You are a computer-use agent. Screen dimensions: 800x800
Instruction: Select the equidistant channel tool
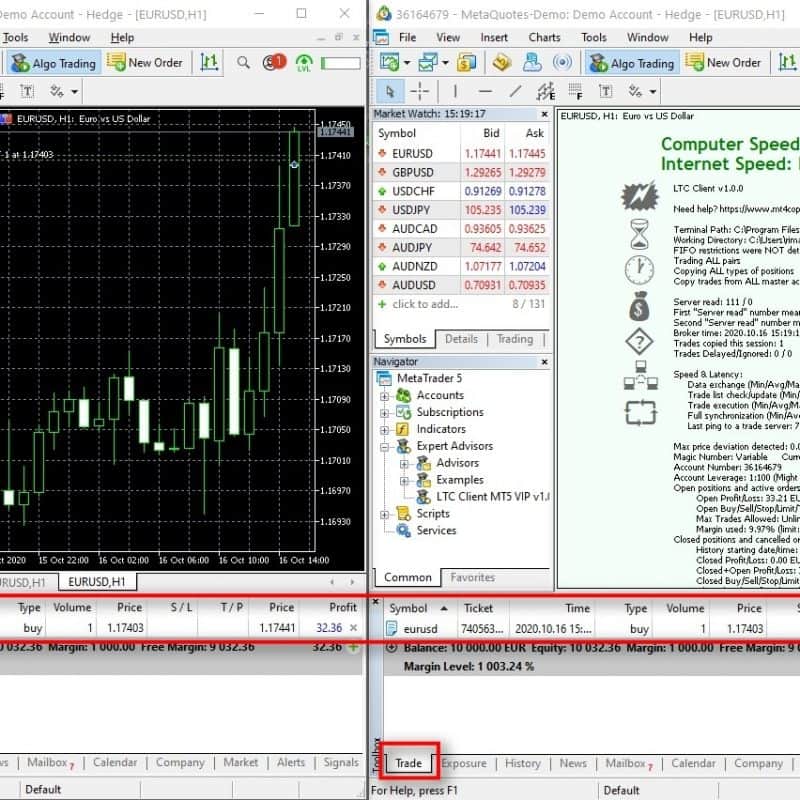tap(546, 92)
